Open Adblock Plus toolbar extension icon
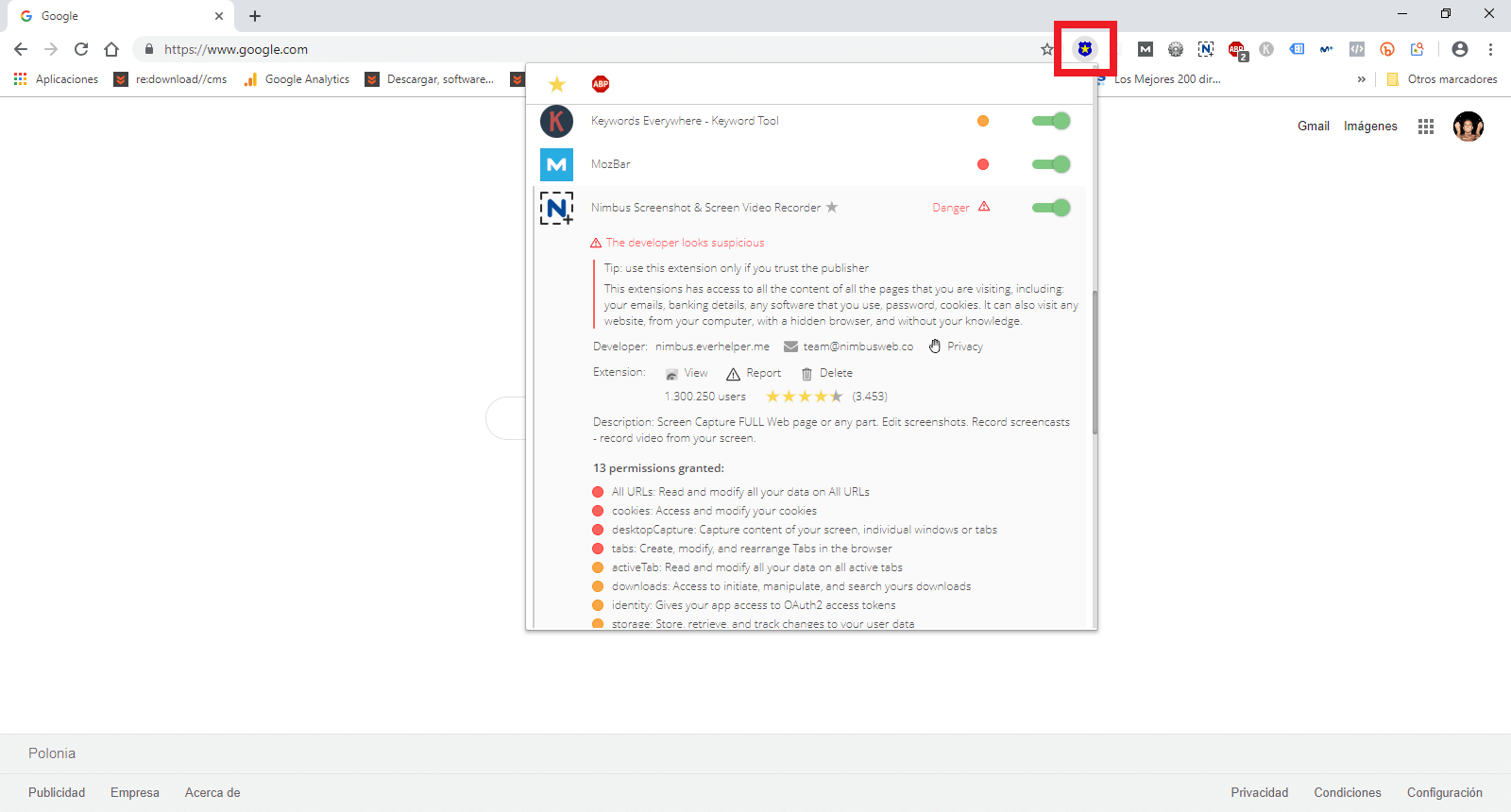1511x812 pixels. click(x=1236, y=49)
